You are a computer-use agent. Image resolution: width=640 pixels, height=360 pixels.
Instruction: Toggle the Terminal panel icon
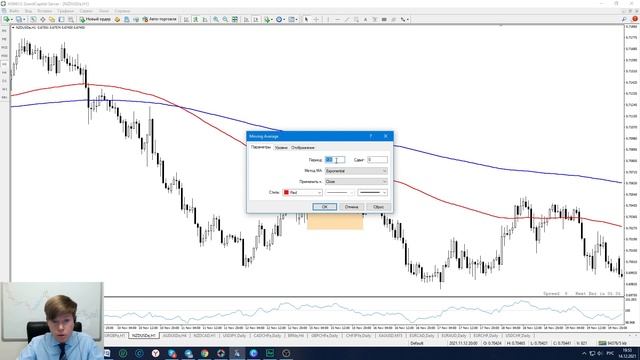click(x=61, y=19)
